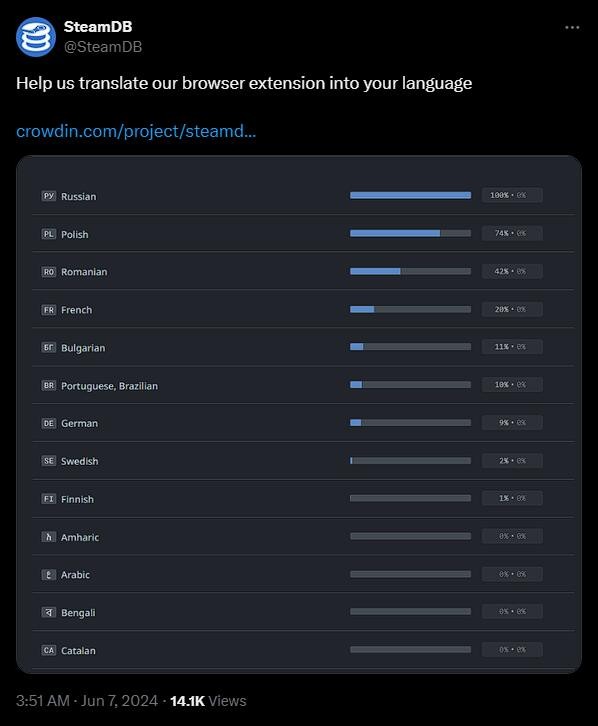
Task: Click the PL Polish language code badge
Action: click(x=49, y=234)
